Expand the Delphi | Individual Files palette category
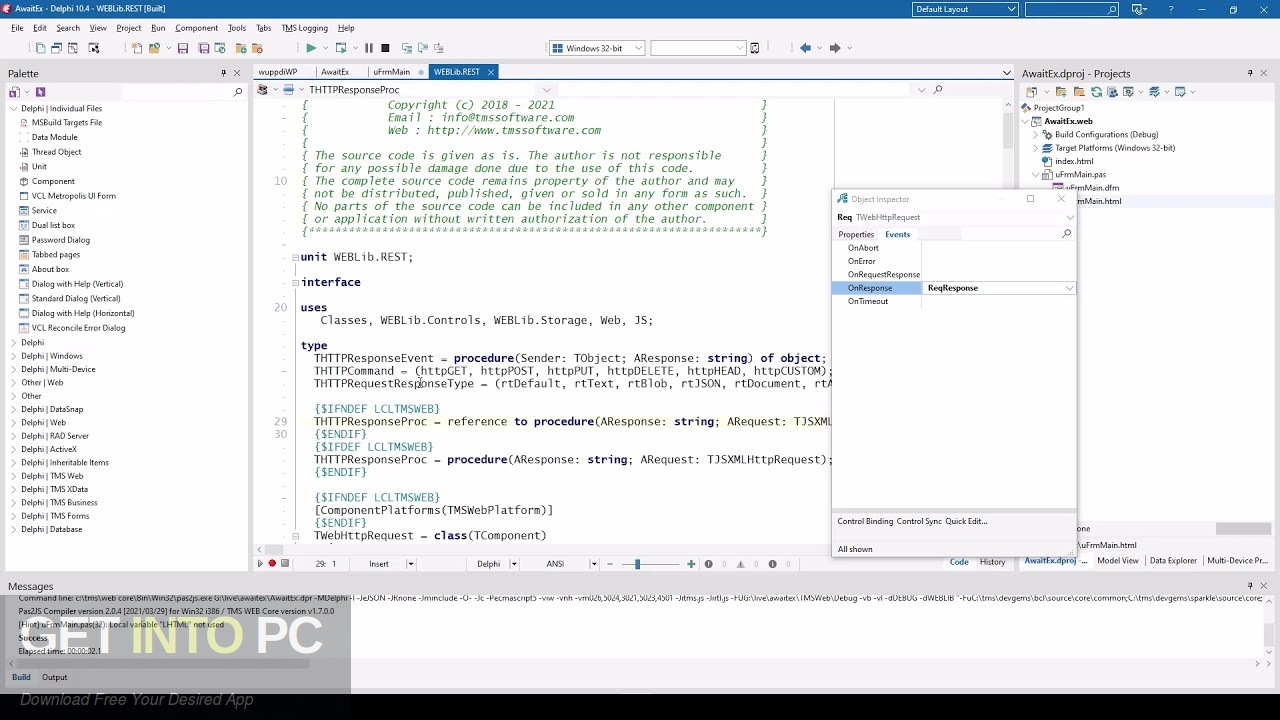The image size is (1280, 720). (x=13, y=108)
